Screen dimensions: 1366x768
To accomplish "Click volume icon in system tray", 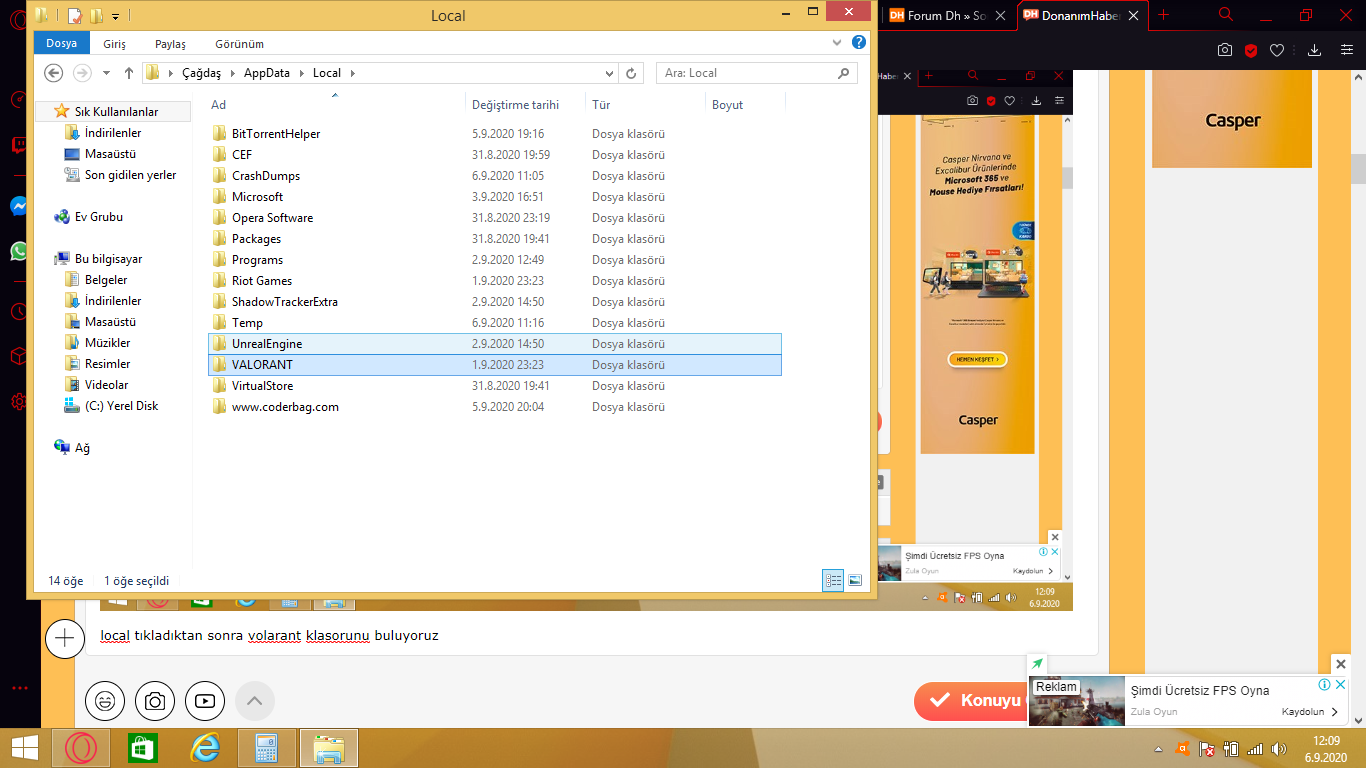I will coord(1278,748).
